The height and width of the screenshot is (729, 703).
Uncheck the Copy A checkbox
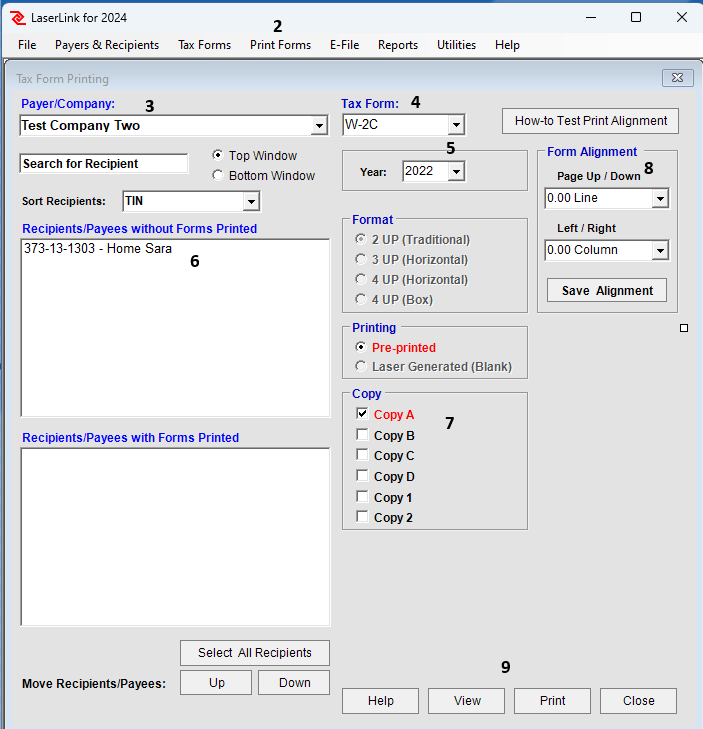363,414
